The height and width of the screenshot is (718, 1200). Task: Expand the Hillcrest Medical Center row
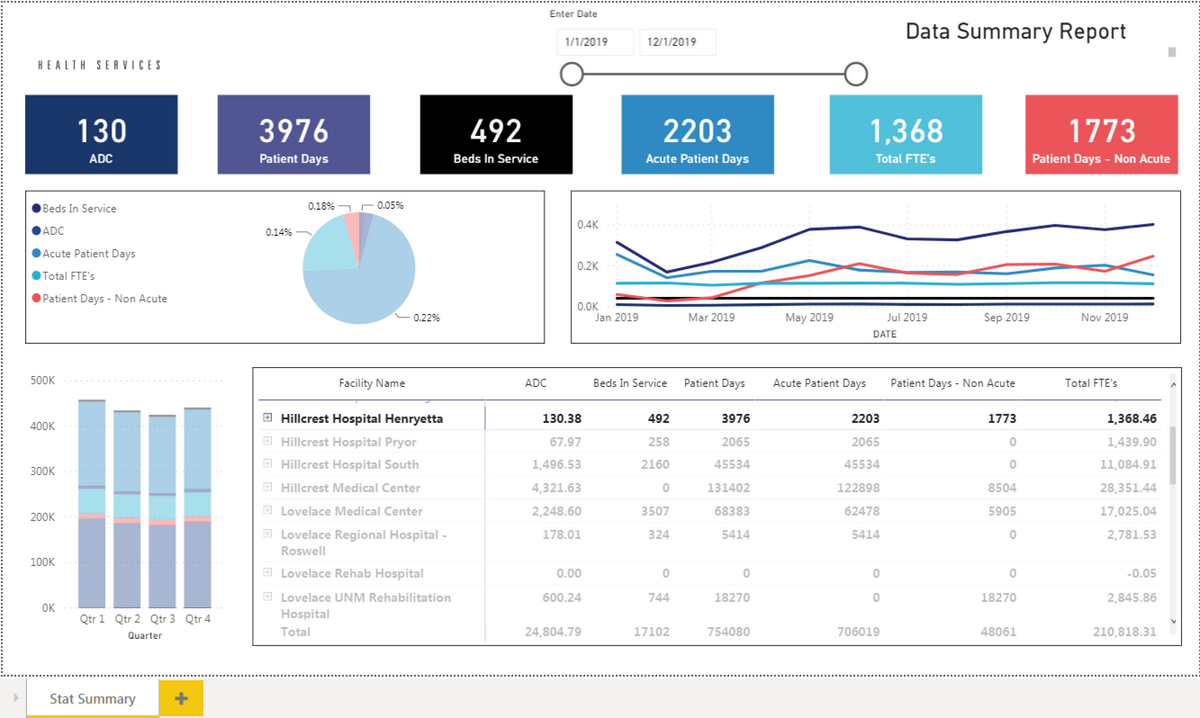(268, 487)
